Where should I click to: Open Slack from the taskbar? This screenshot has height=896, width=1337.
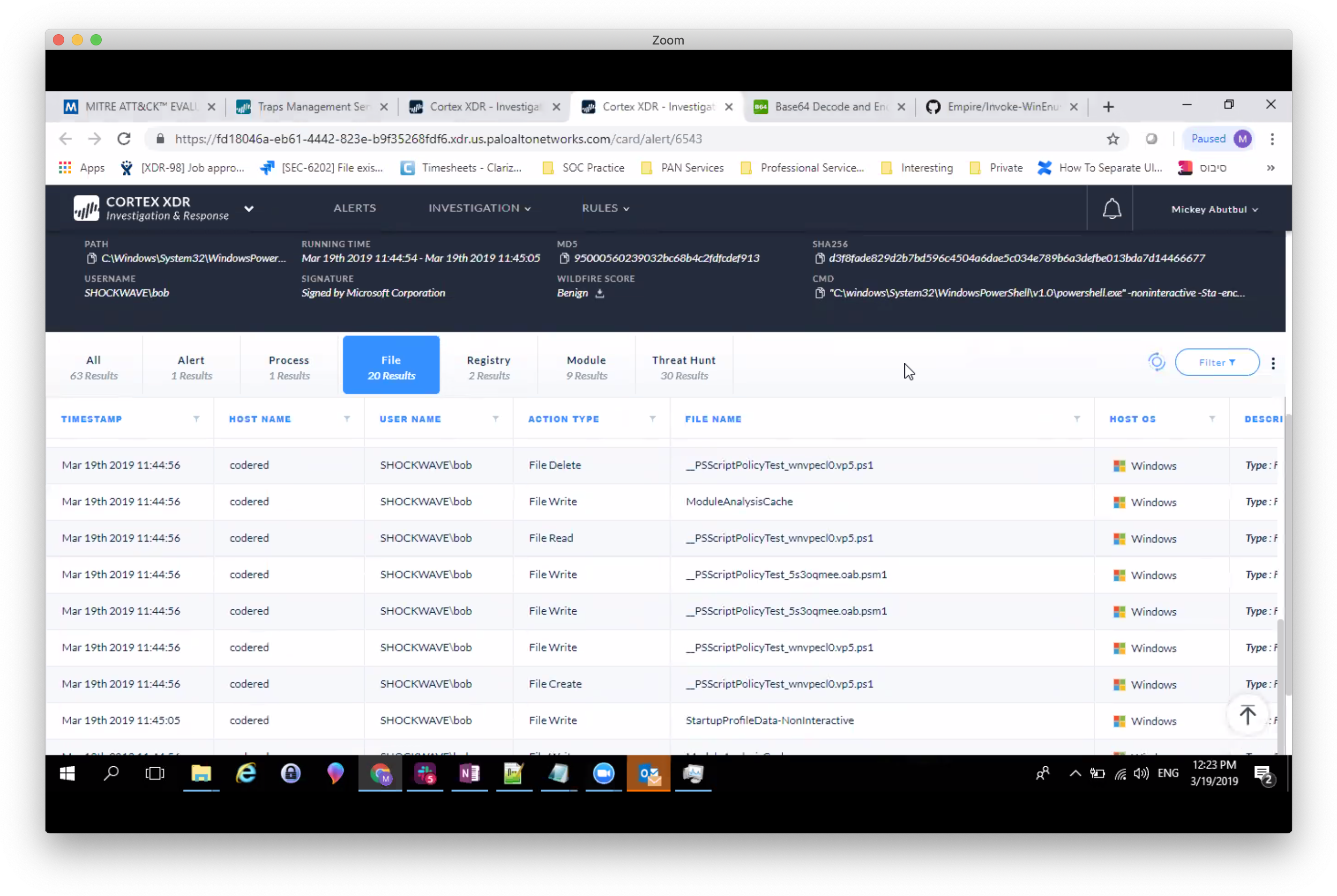click(x=425, y=774)
